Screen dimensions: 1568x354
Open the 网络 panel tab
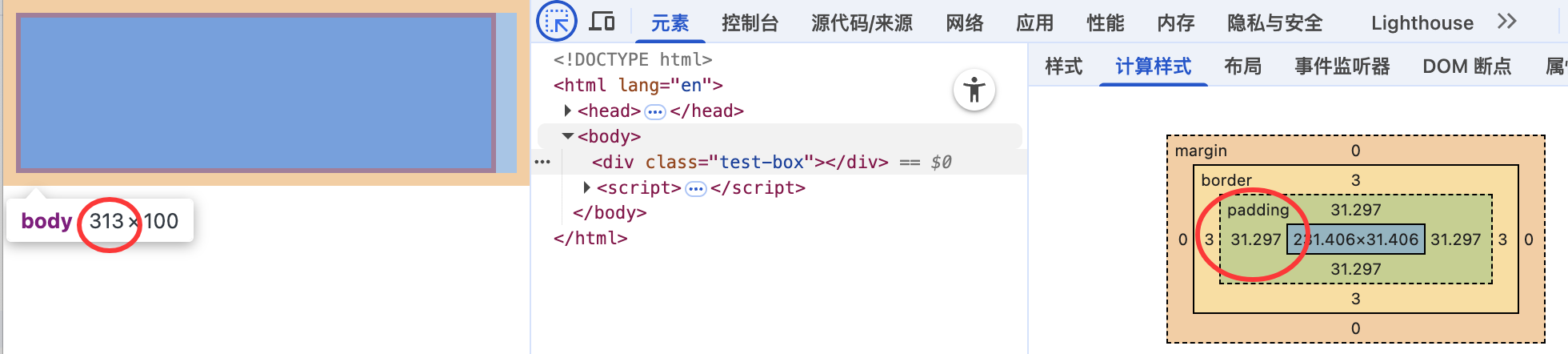[x=964, y=23]
